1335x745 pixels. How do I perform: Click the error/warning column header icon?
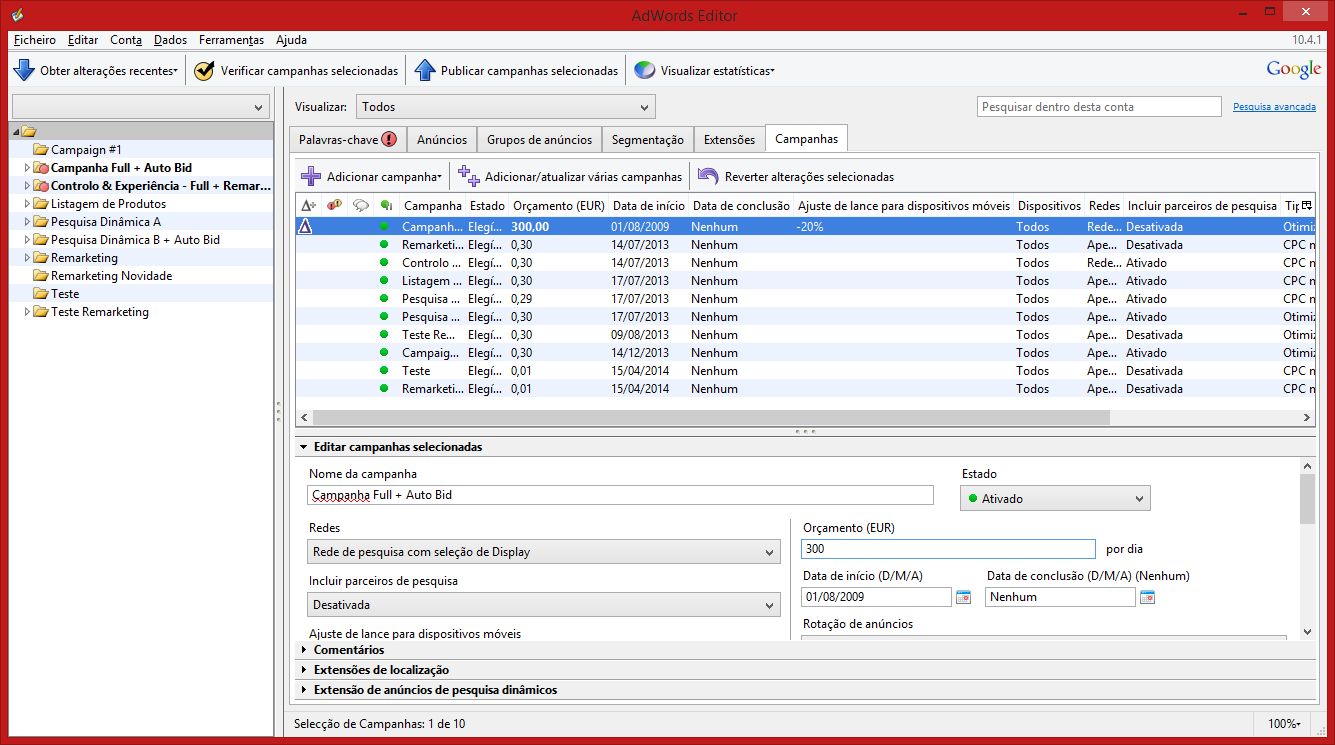pos(334,205)
